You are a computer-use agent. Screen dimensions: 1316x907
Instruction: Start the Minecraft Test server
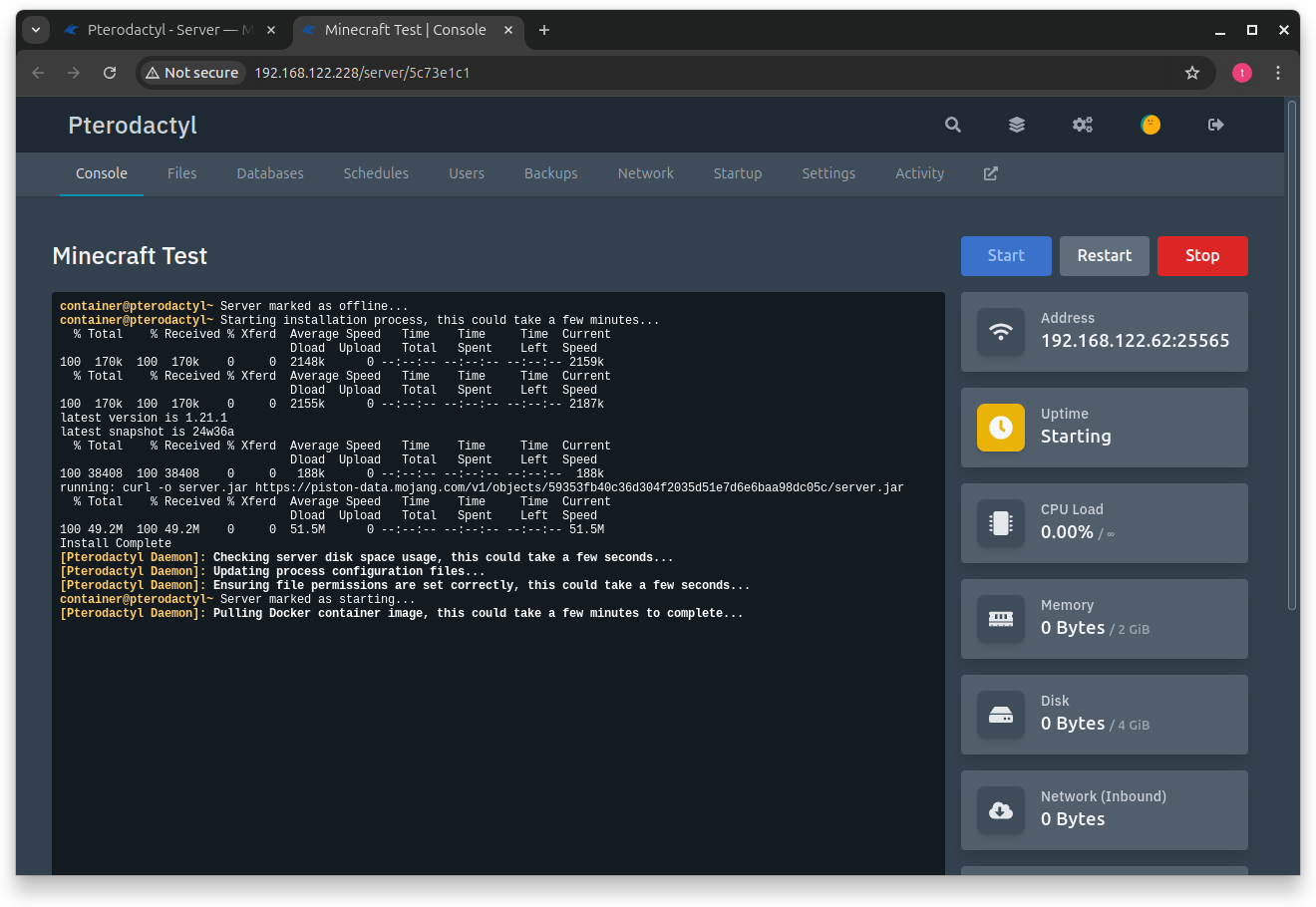(1006, 256)
